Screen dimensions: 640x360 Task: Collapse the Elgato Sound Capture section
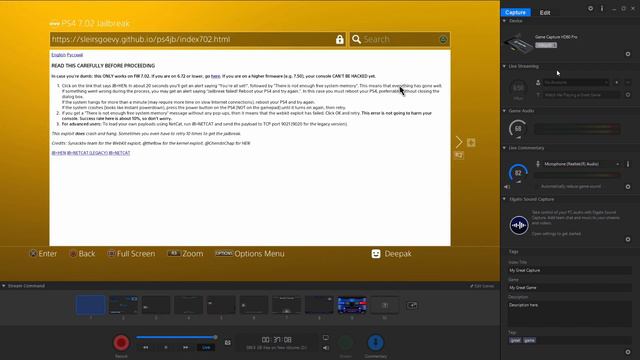(504, 199)
